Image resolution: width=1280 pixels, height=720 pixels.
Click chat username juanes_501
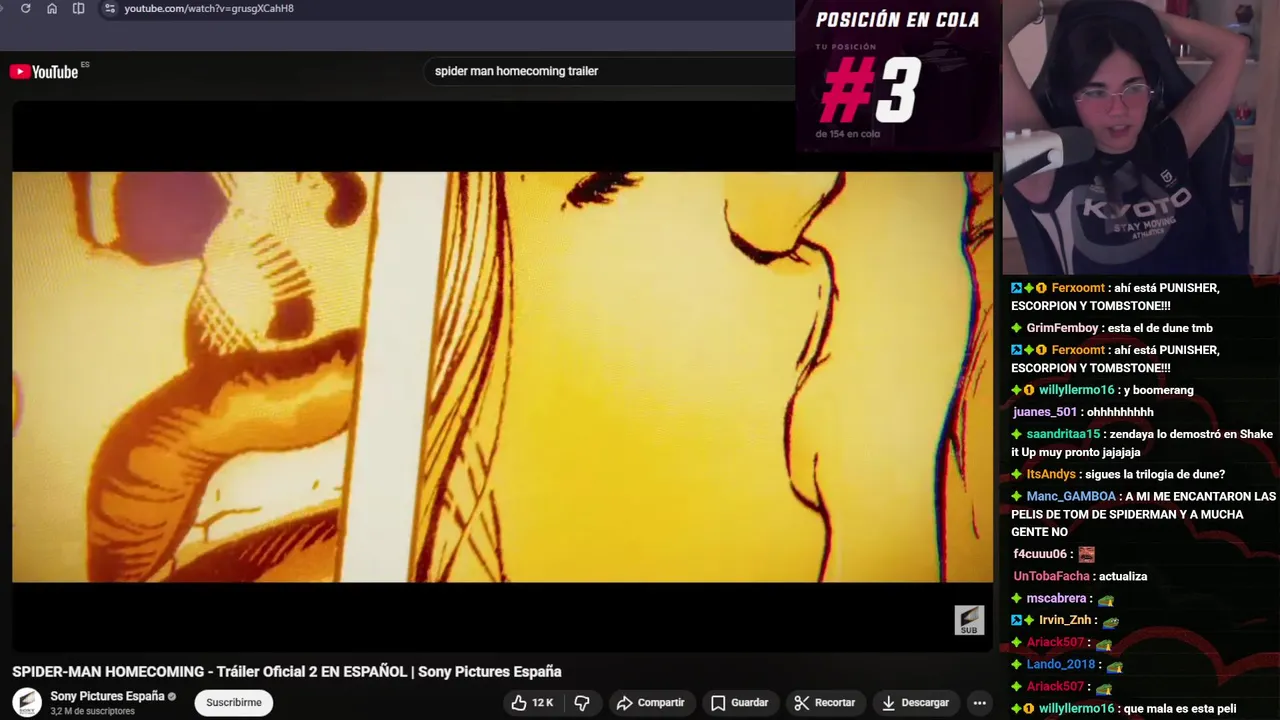click(x=1045, y=412)
